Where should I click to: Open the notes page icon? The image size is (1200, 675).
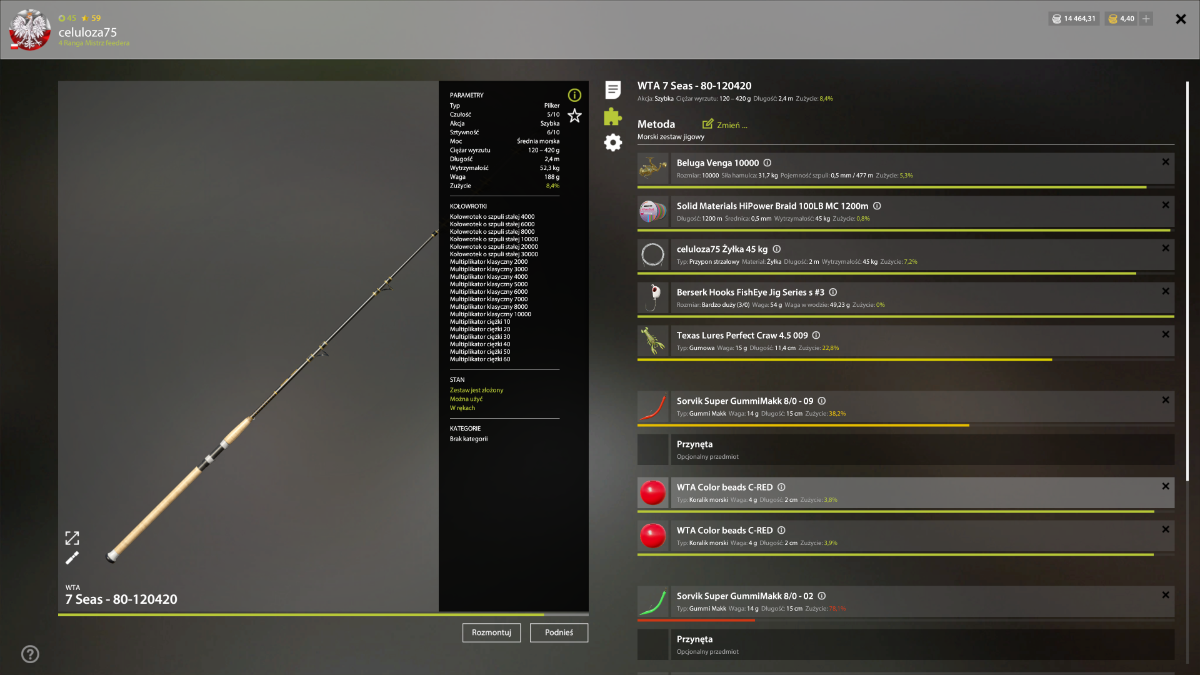pos(613,90)
